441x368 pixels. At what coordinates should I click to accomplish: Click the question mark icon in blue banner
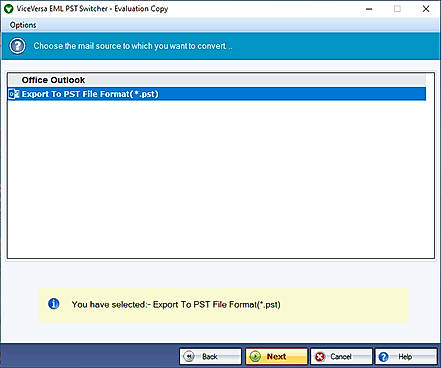click(17, 46)
